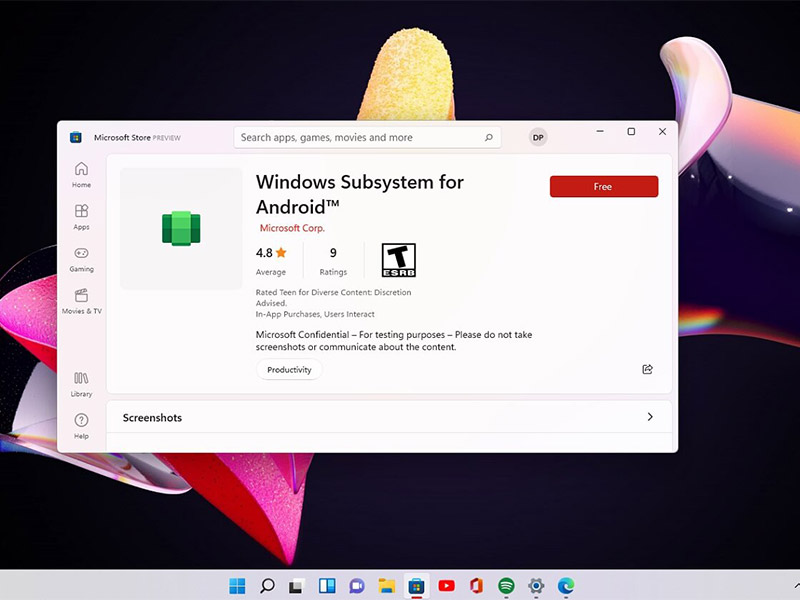The width and height of the screenshot is (800, 600).
Task: Open the Microsoft Corp. publisher link
Action: 292,228
